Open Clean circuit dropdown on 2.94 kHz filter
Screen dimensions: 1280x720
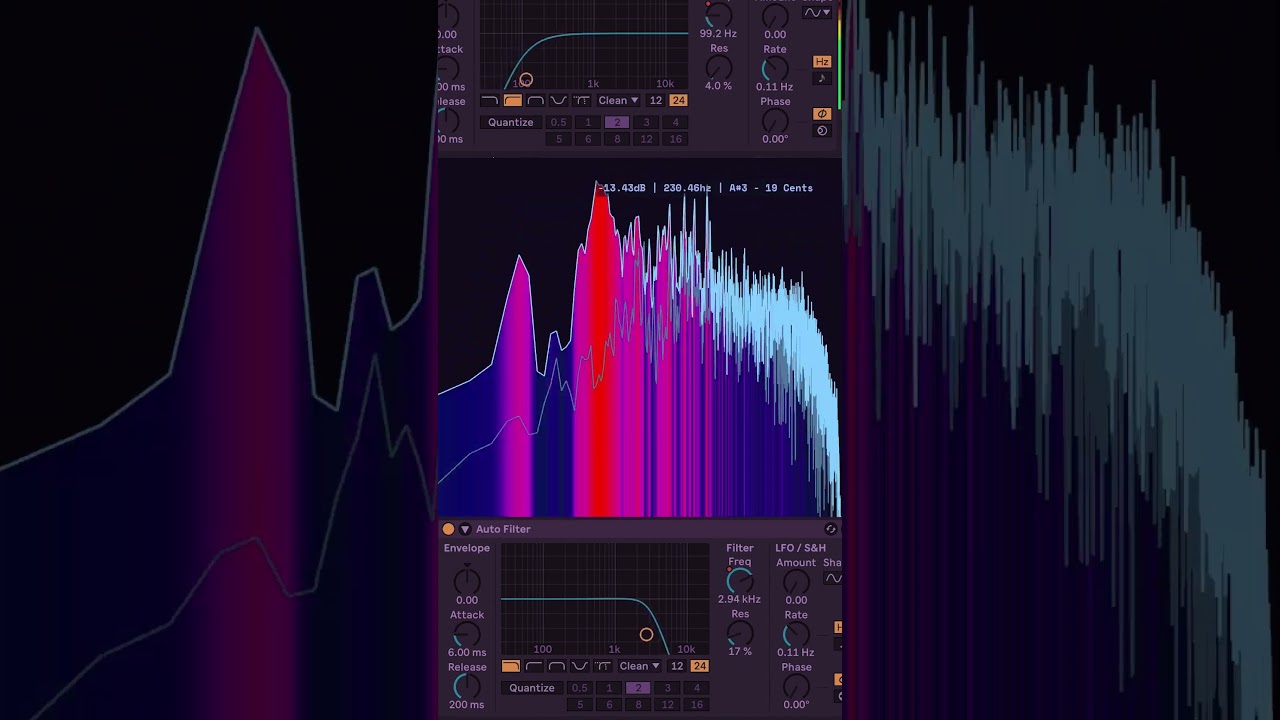click(x=639, y=667)
